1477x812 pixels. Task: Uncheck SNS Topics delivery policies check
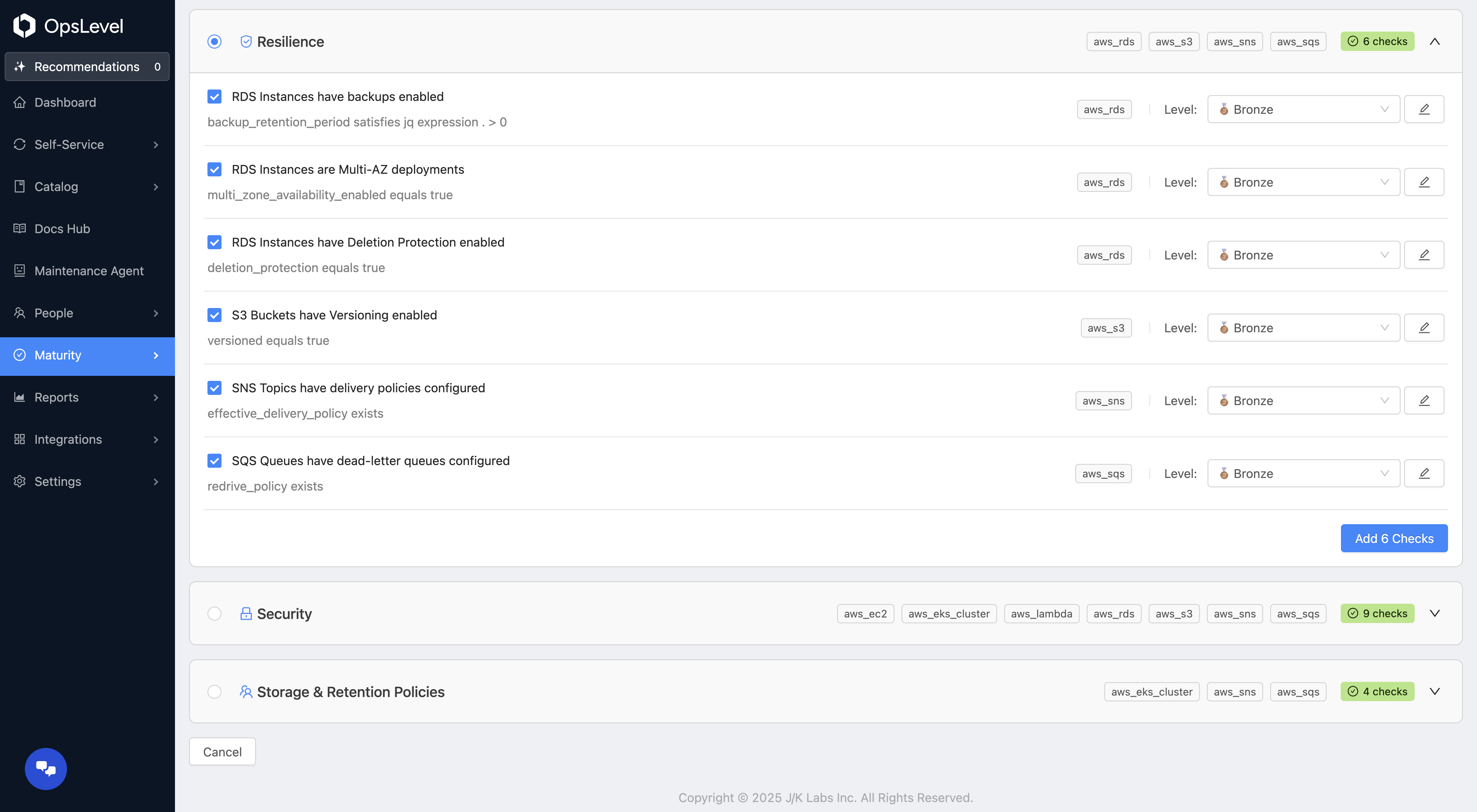click(214, 388)
